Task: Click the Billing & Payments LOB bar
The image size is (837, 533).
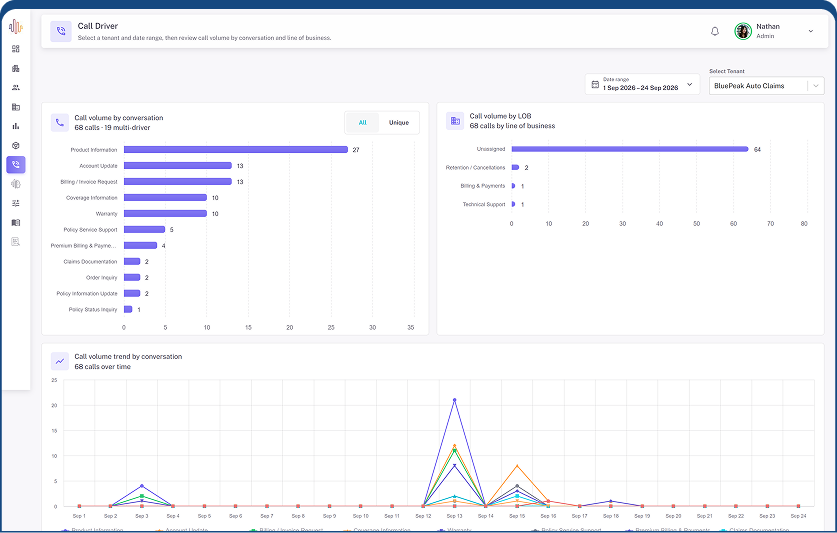Action: 514,186
